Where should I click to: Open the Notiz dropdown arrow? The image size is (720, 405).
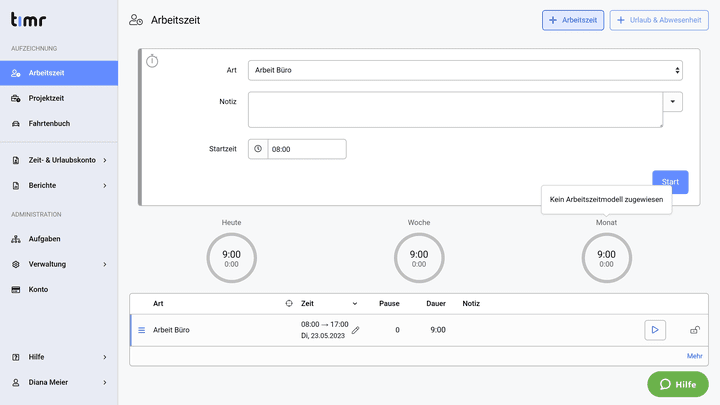tap(673, 101)
